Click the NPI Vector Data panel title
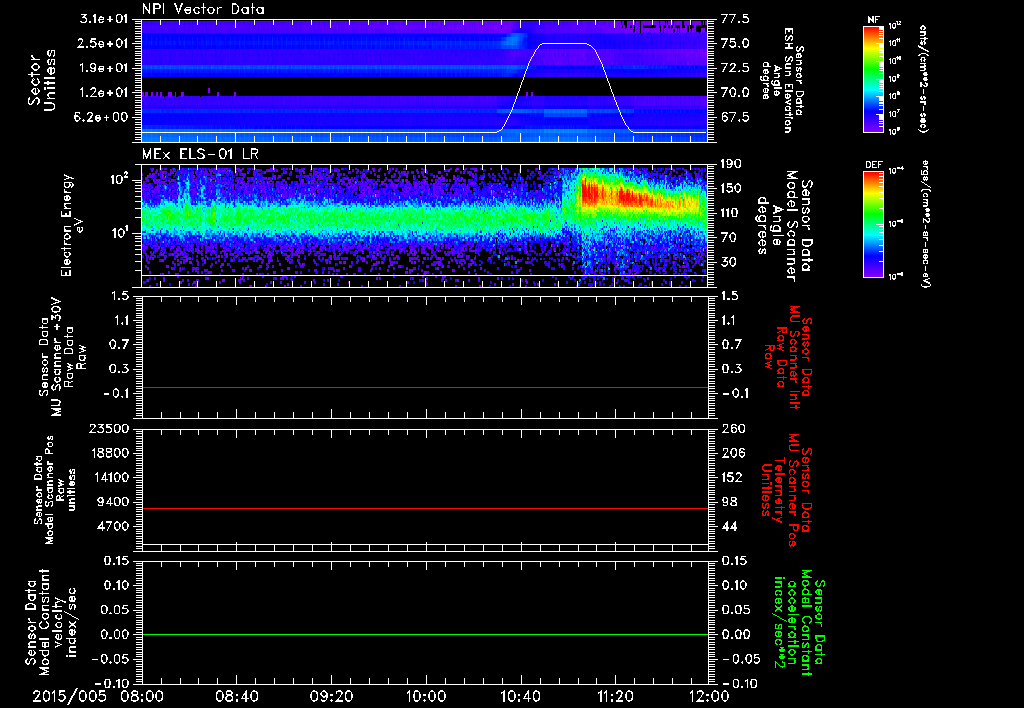1024x708 pixels. point(203,9)
